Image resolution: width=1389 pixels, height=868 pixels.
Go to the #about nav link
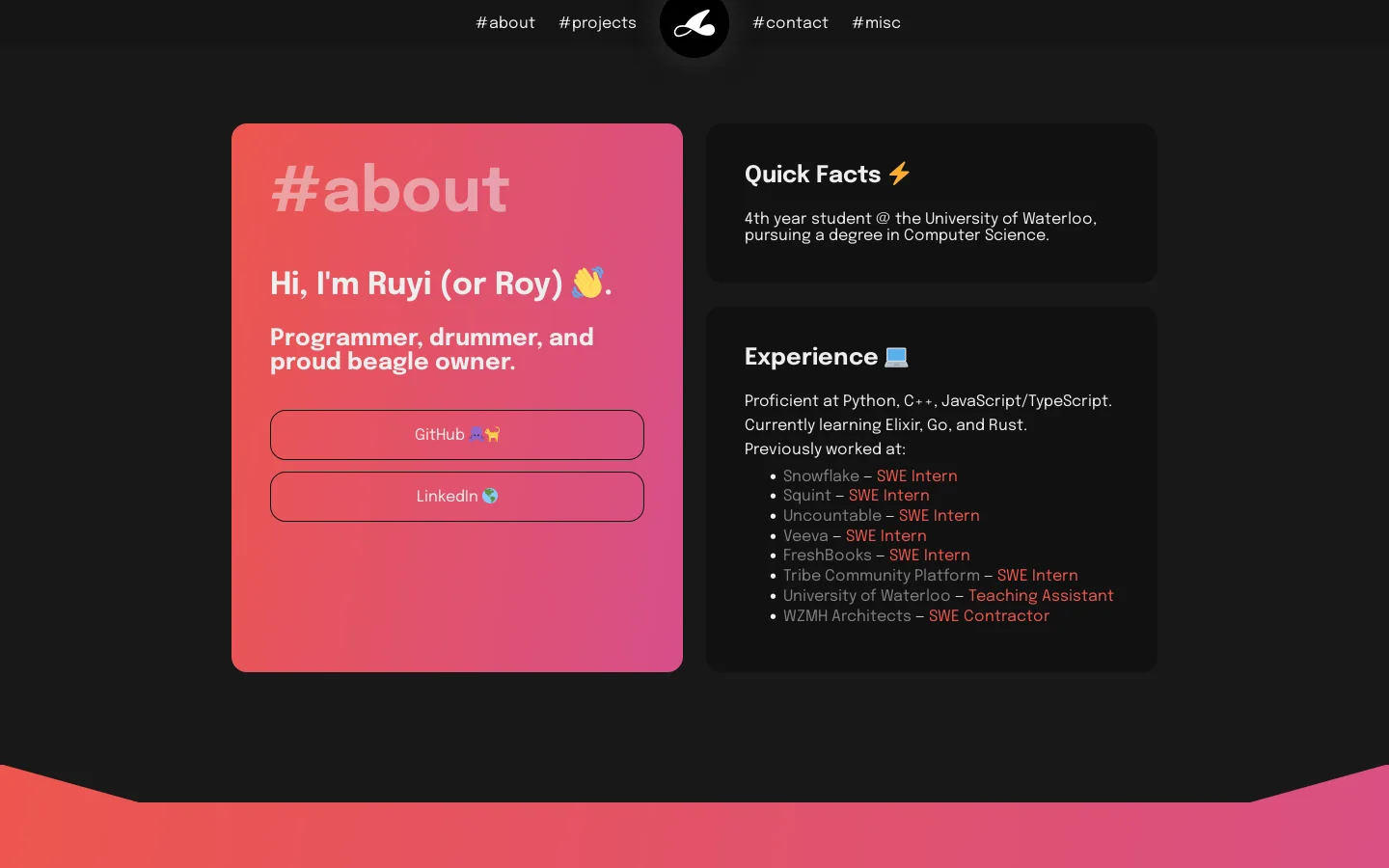[505, 23]
